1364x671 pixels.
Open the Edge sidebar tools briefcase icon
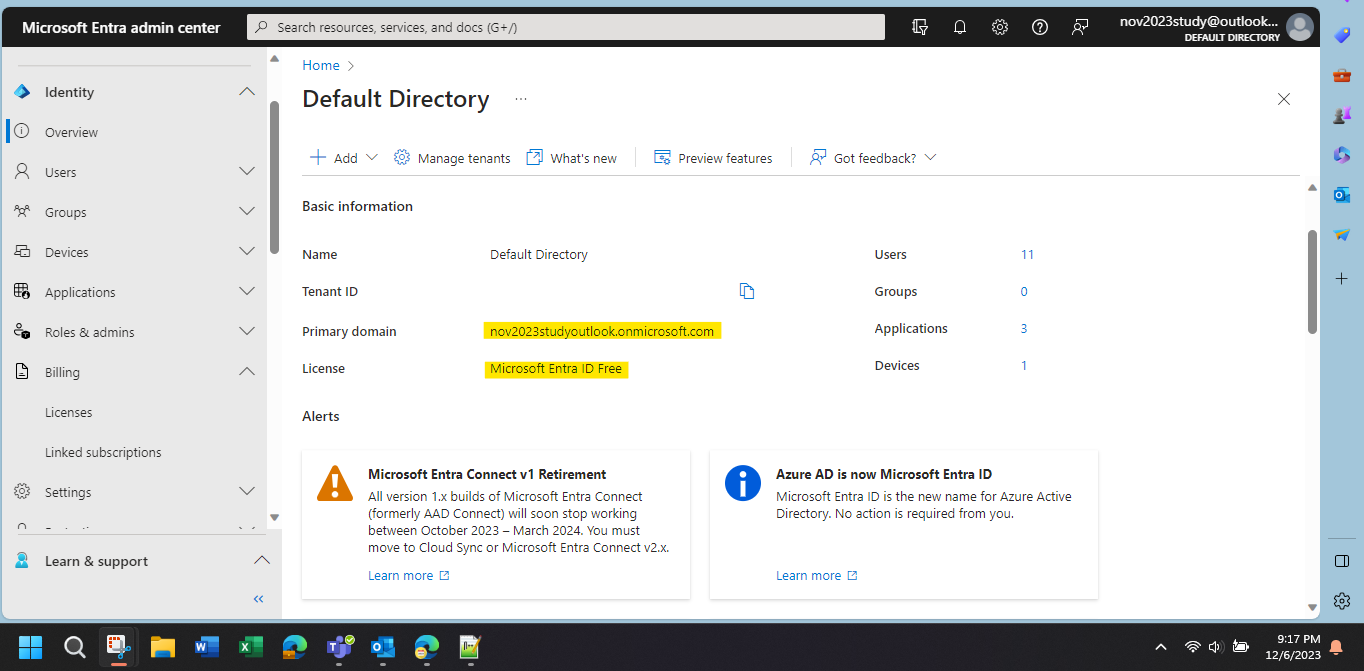[x=1342, y=75]
